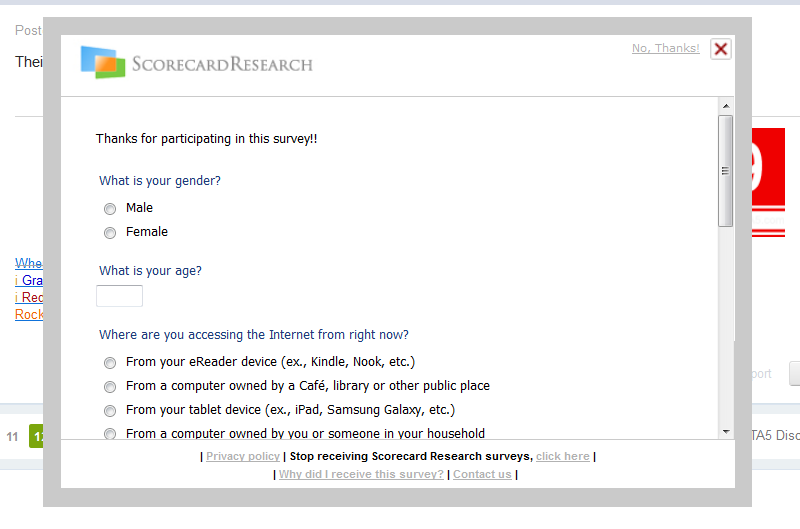Click "click here" to stop receiving surveys
The height and width of the screenshot is (529, 800).
562,456
